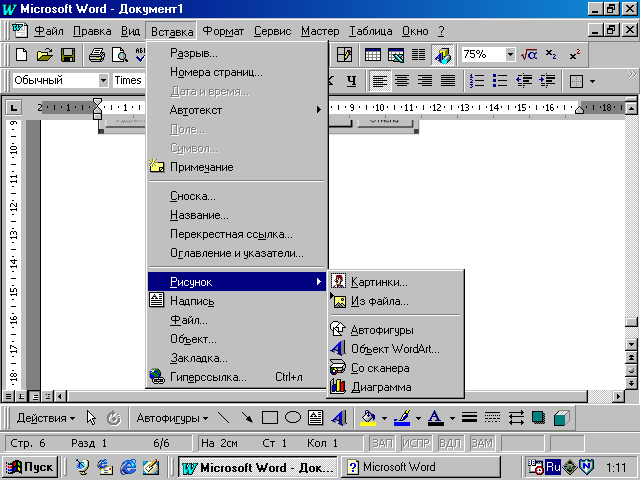Apply the yellow fill color bucket

pyautogui.click(x=368, y=418)
